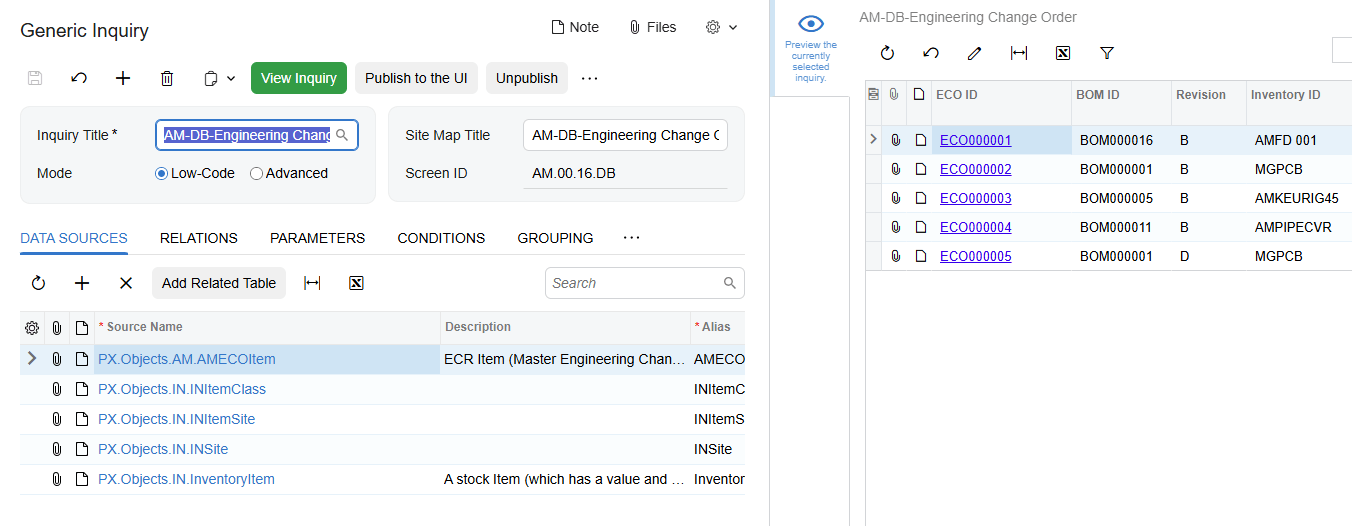This screenshot has width=1352, height=526.
Task: Click the attachment icon on the INItemClass row
Action: (x=57, y=389)
